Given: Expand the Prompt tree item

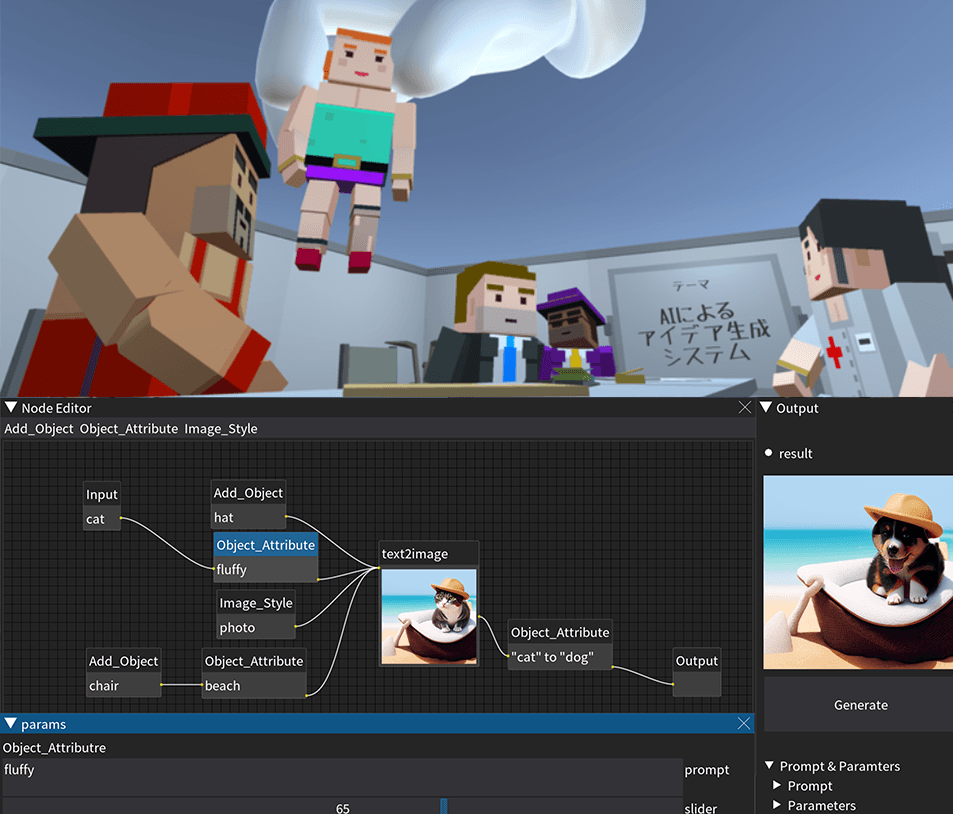Looking at the screenshot, I should pyautogui.click(x=778, y=786).
